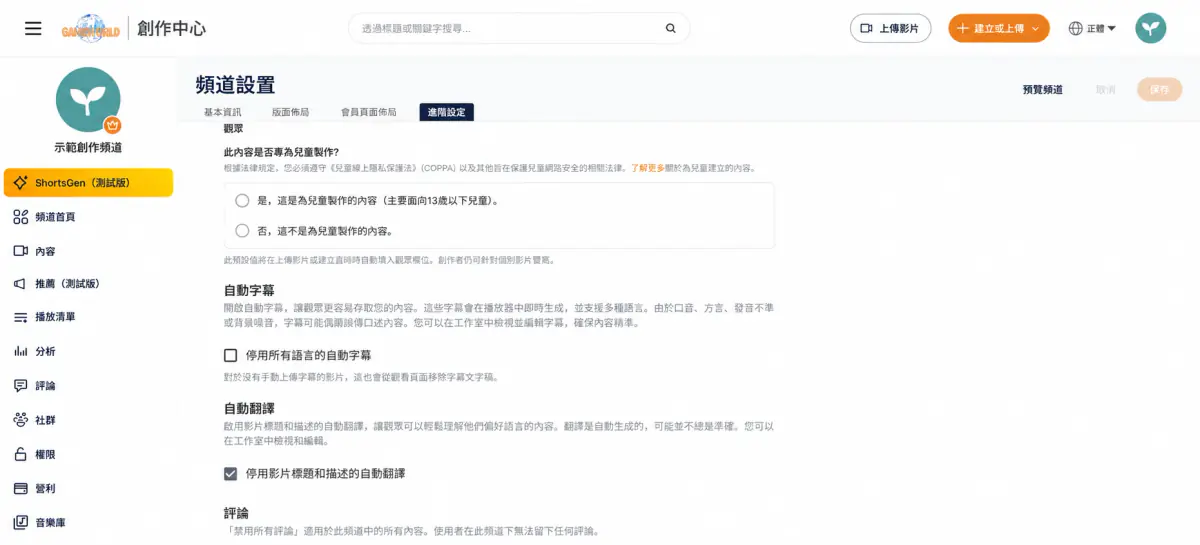Viewport: 1200px width, 545px height.
Task: Click the 頻道首頁 grid icon
Action: click(20, 217)
